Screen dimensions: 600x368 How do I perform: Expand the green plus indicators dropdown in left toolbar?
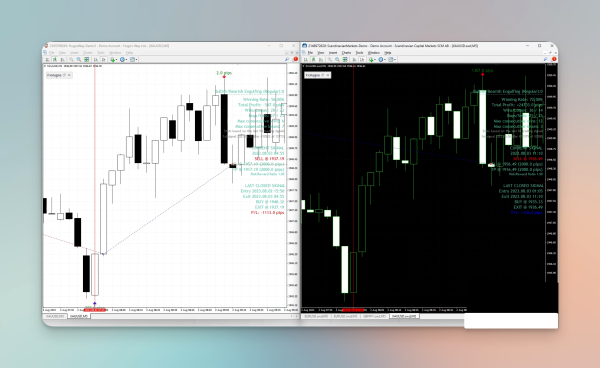(114, 60)
